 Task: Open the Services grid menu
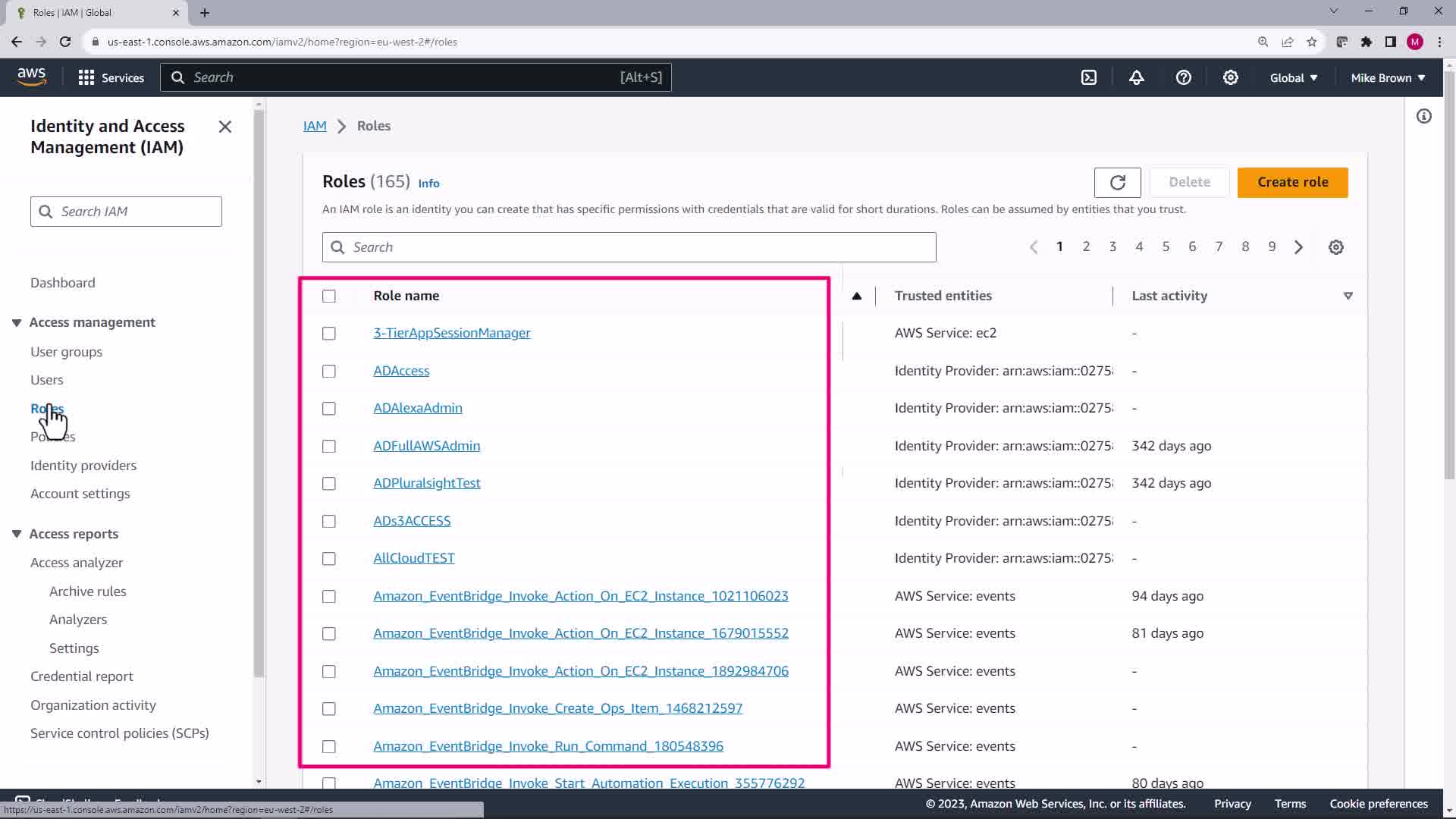pyautogui.click(x=111, y=77)
